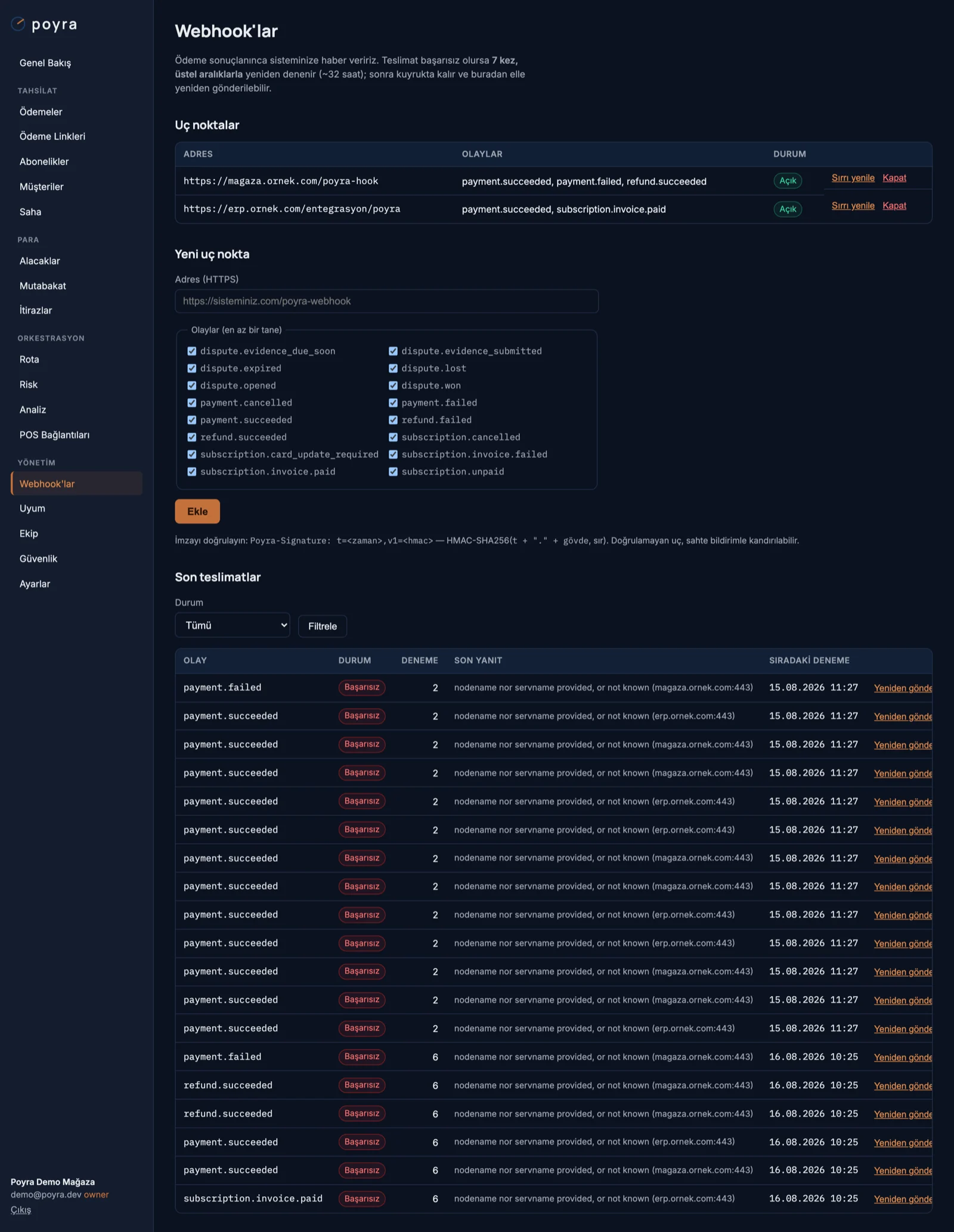The height and width of the screenshot is (1232, 954).
Task: Click Sırrı yenile for magaza.ornek.com endpoint
Action: coord(853,178)
